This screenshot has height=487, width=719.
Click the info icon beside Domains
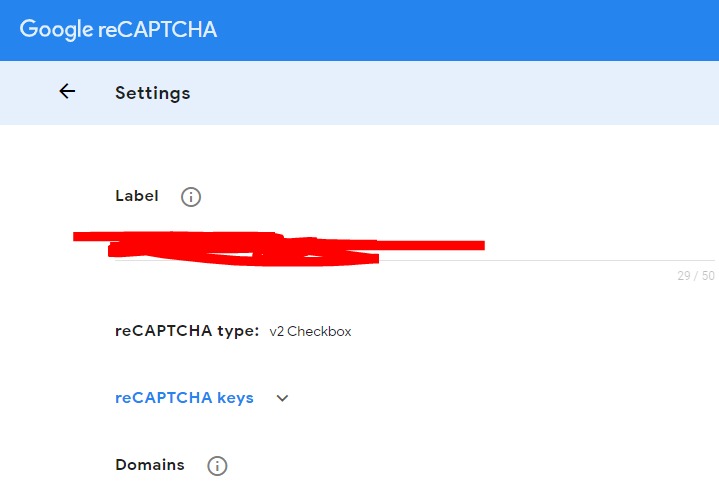pyautogui.click(x=217, y=466)
